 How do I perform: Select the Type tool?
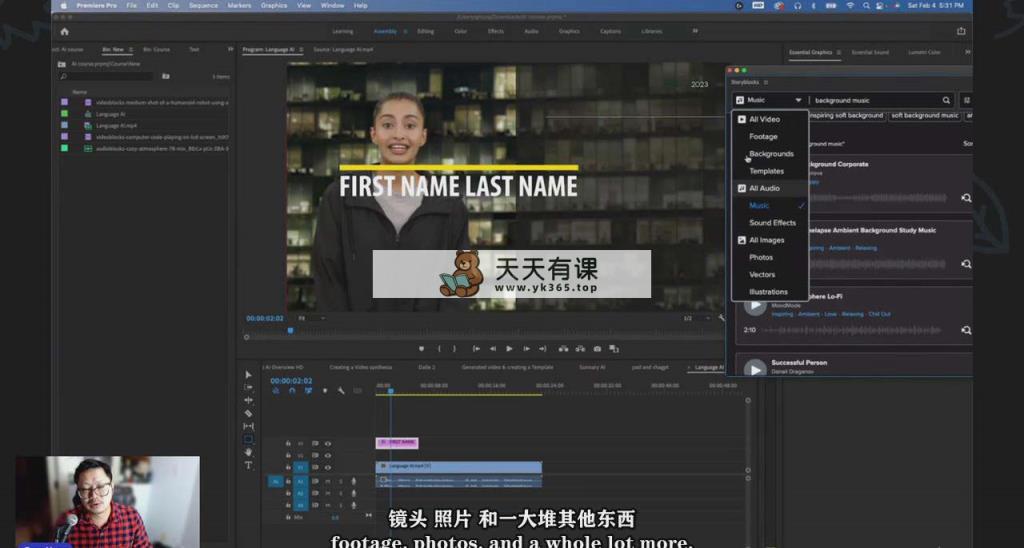(x=248, y=465)
